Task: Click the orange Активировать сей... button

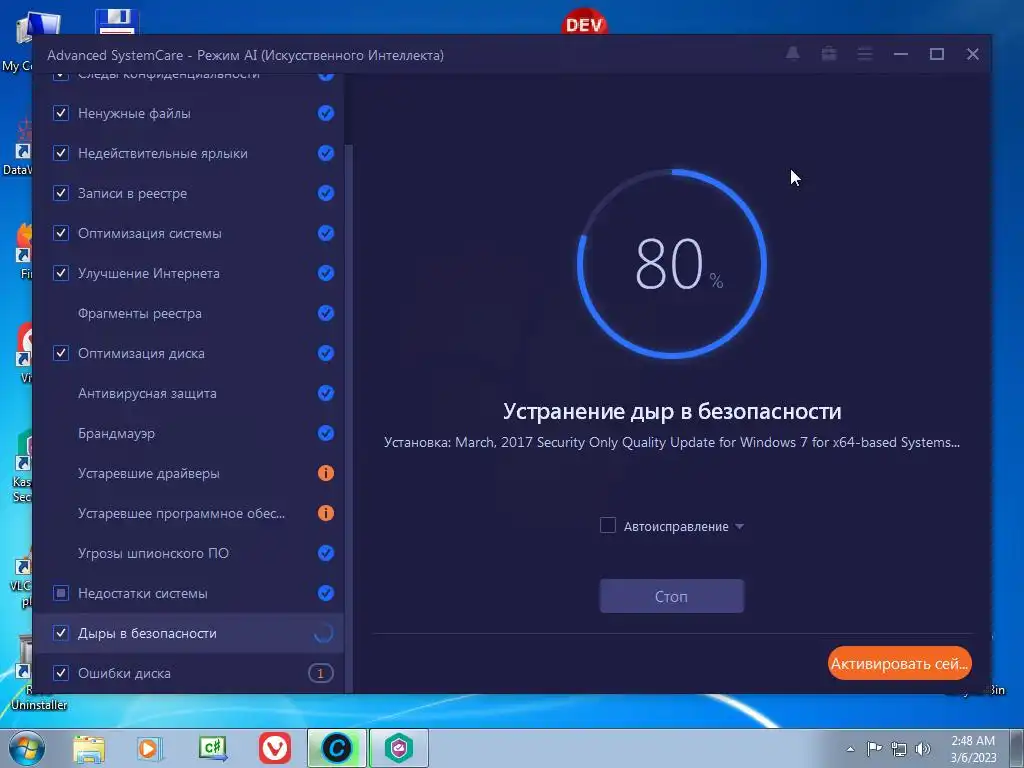Action: (900, 664)
